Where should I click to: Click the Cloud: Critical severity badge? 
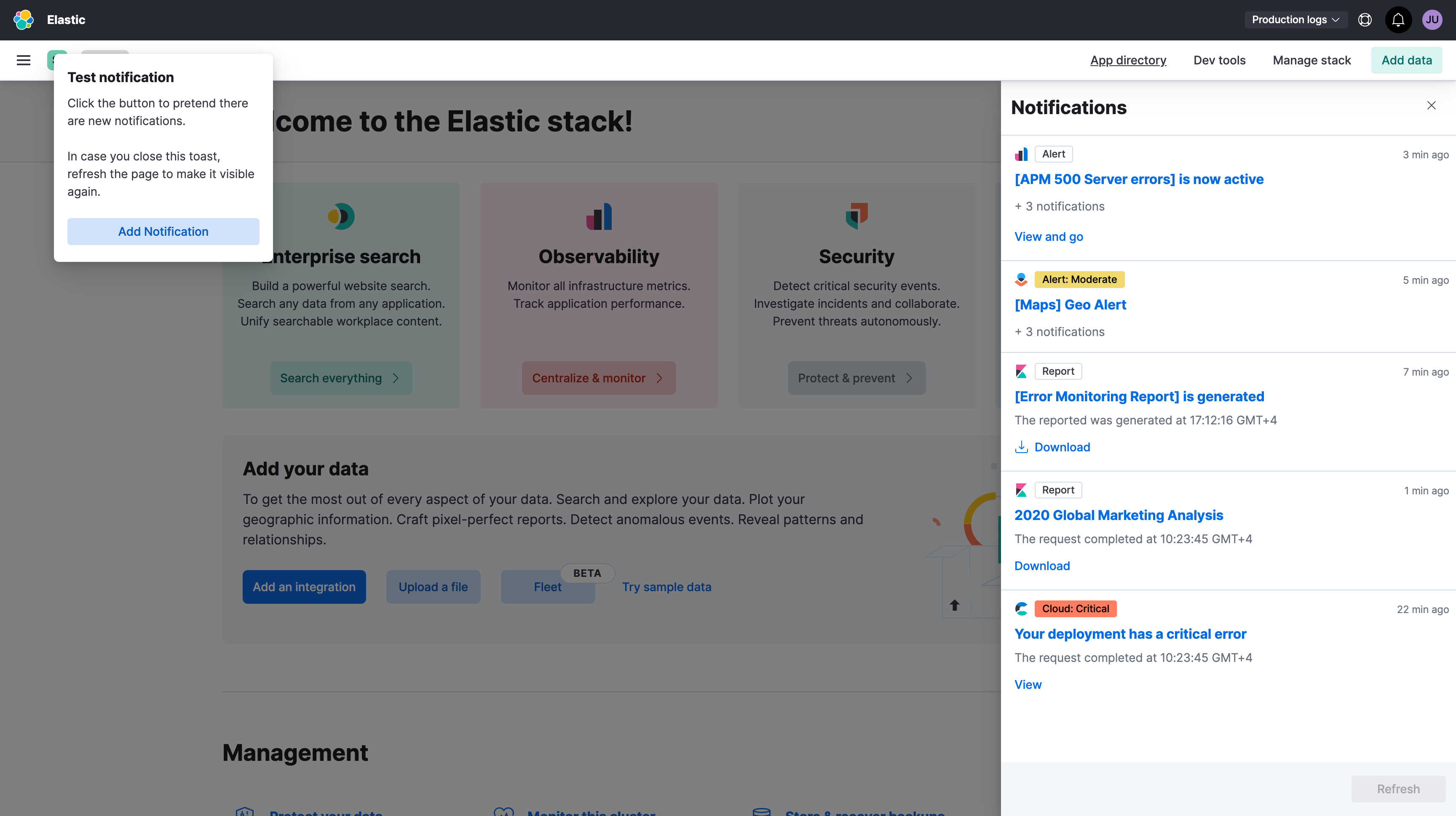click(x=1075, y=609)
